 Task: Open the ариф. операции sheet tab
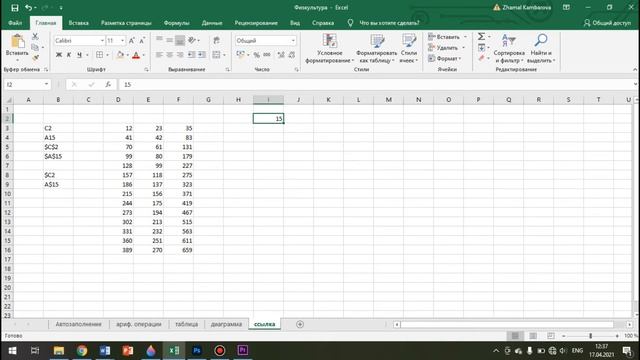point(139,324)
